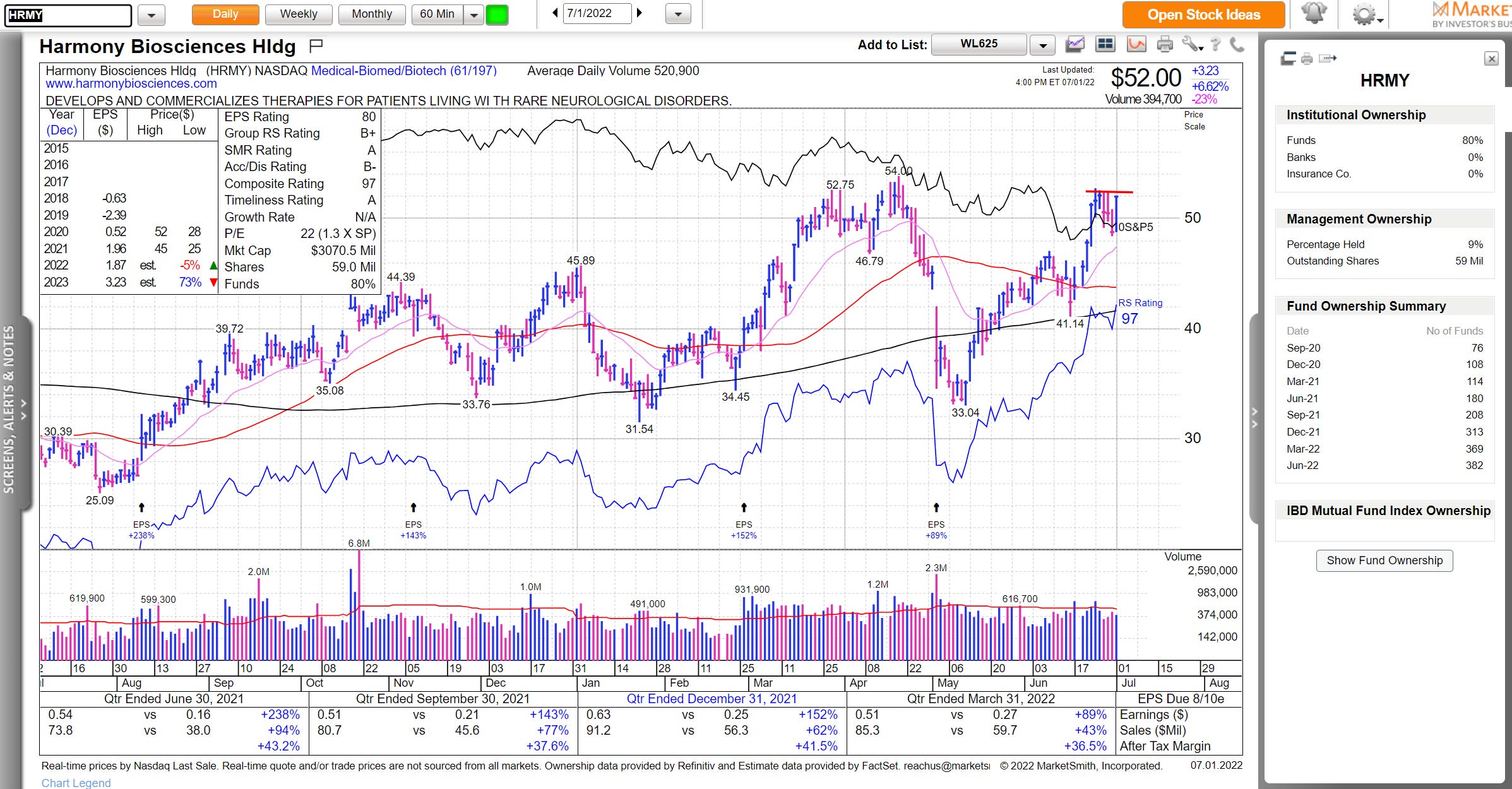
Task: Click the Price Scale label
Action: point(1194,120)
